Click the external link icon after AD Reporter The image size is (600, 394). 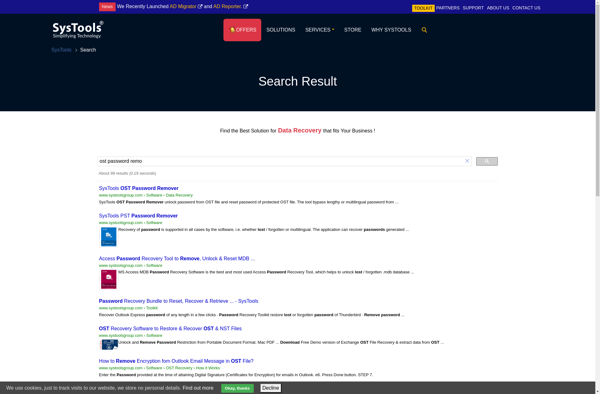coord(245,7)
